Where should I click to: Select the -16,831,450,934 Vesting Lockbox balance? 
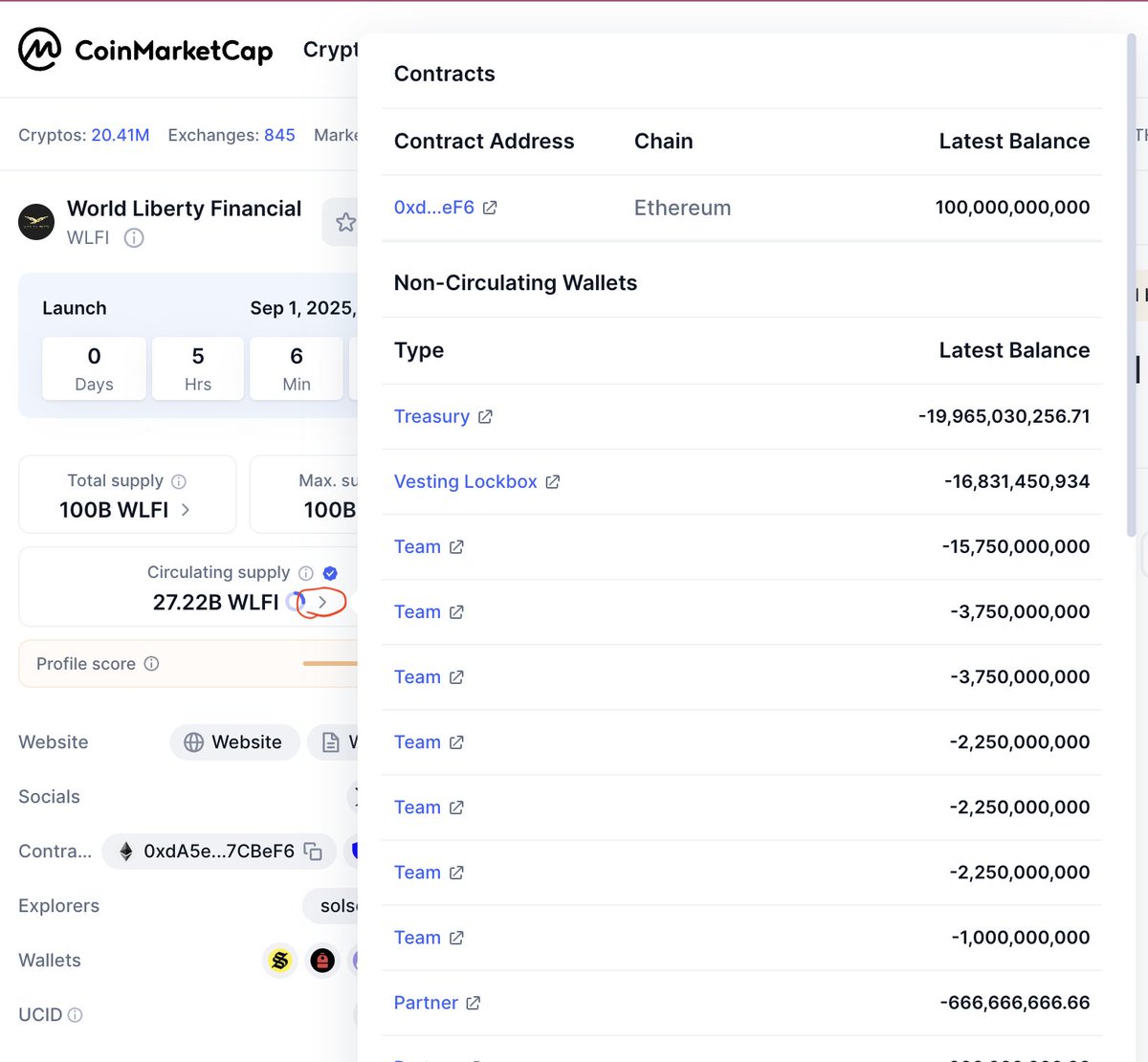1017,481
